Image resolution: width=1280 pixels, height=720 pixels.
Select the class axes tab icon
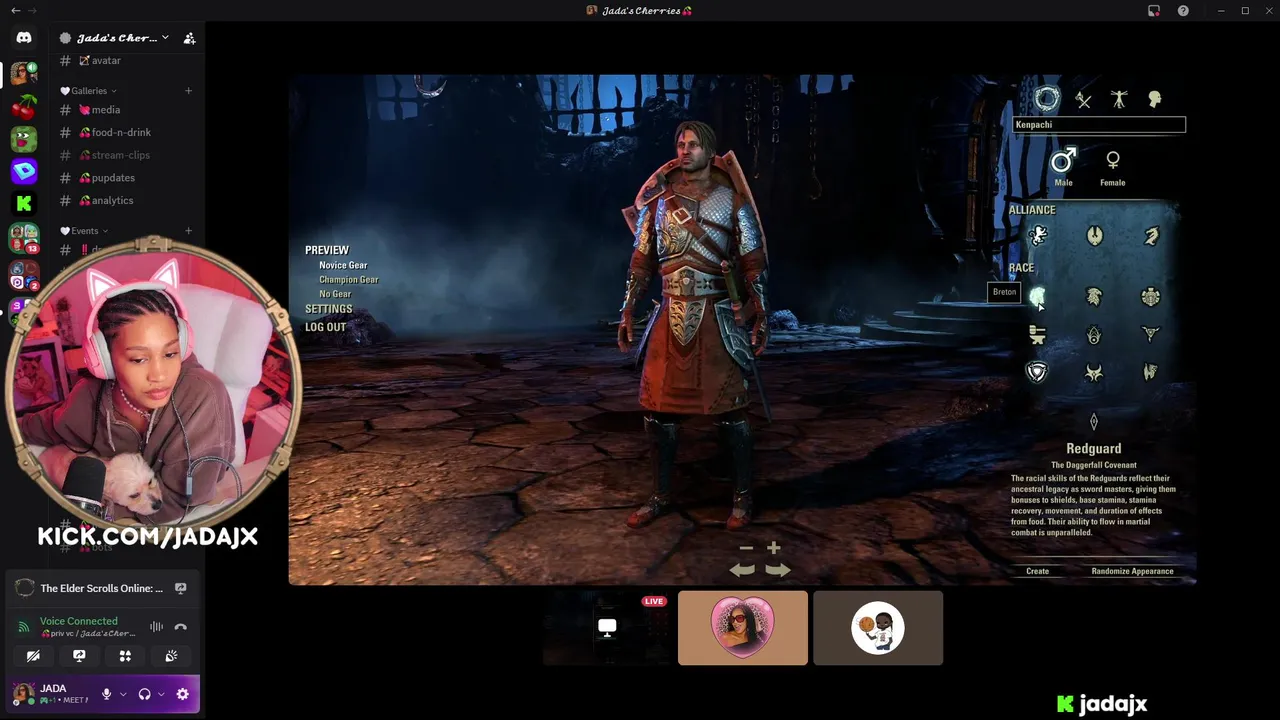tap(1083, 99)
